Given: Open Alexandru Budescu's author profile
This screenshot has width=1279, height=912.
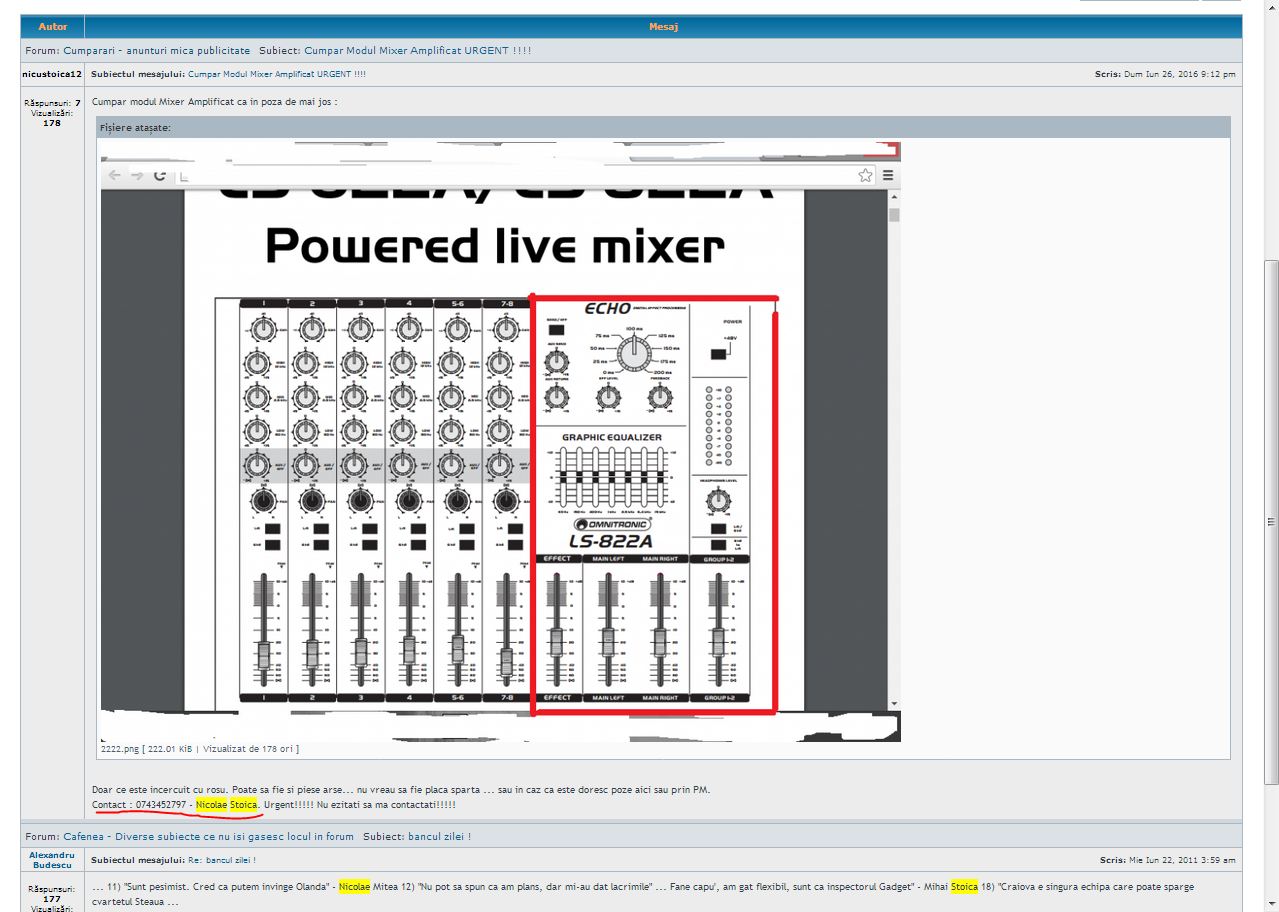Looking at the screenshot, I should click(x=52, y=860).
